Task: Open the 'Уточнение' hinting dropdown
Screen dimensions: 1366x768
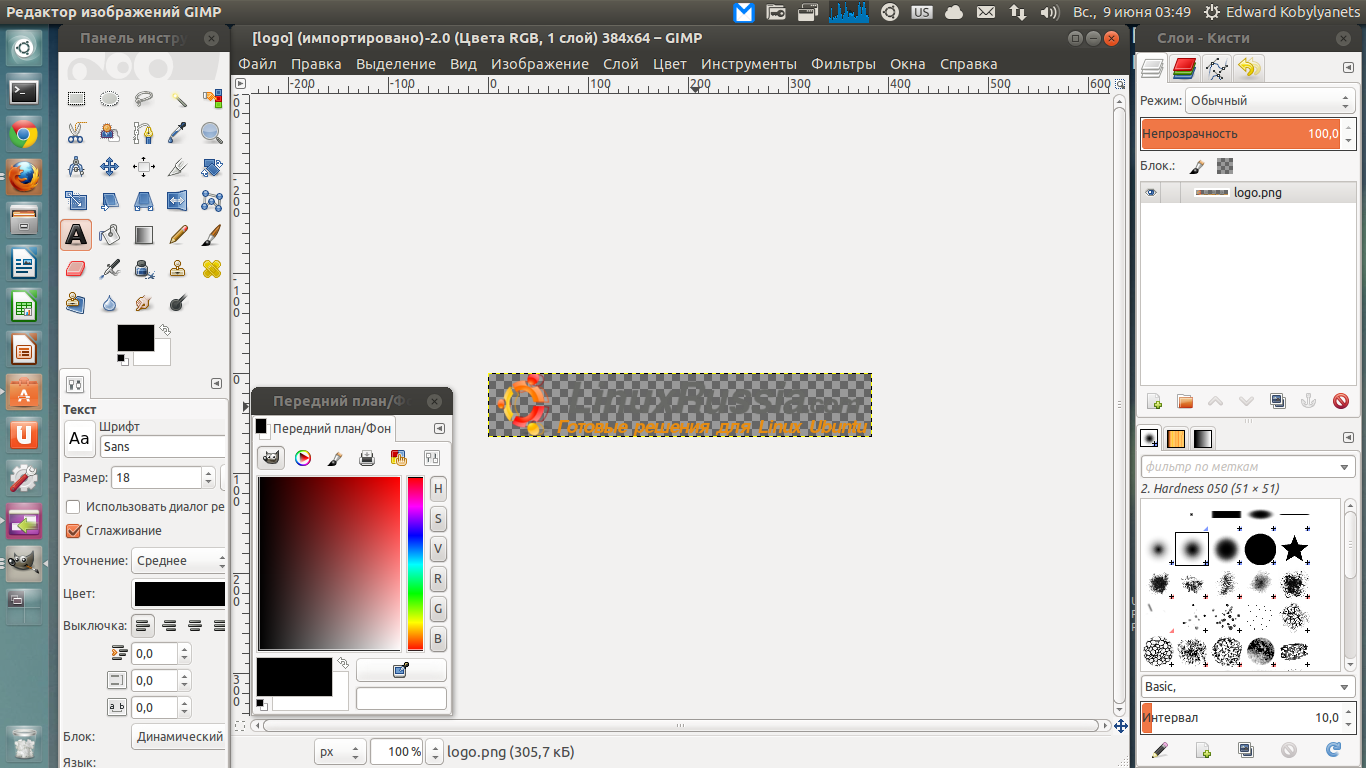Action: tap(180, 561)
